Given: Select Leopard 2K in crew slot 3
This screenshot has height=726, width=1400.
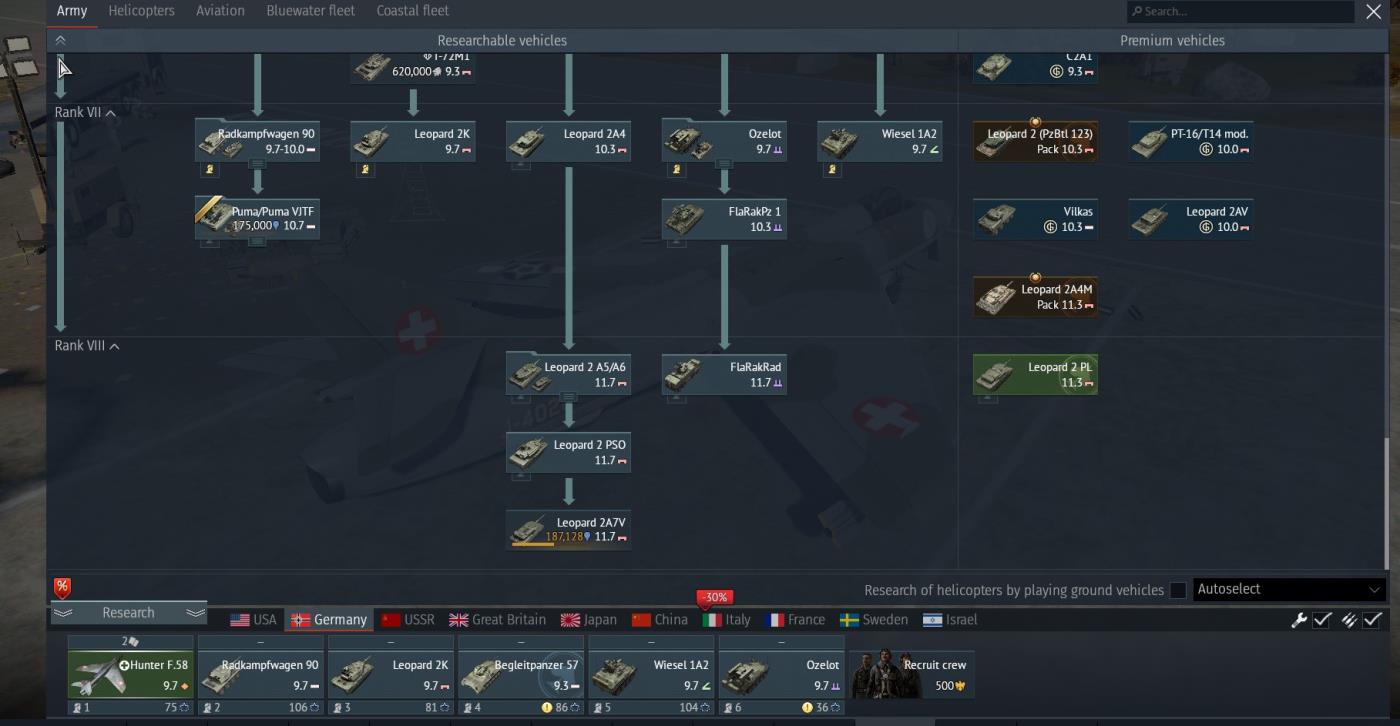Looking at the screenshot, I should click(x=391, y=675).
